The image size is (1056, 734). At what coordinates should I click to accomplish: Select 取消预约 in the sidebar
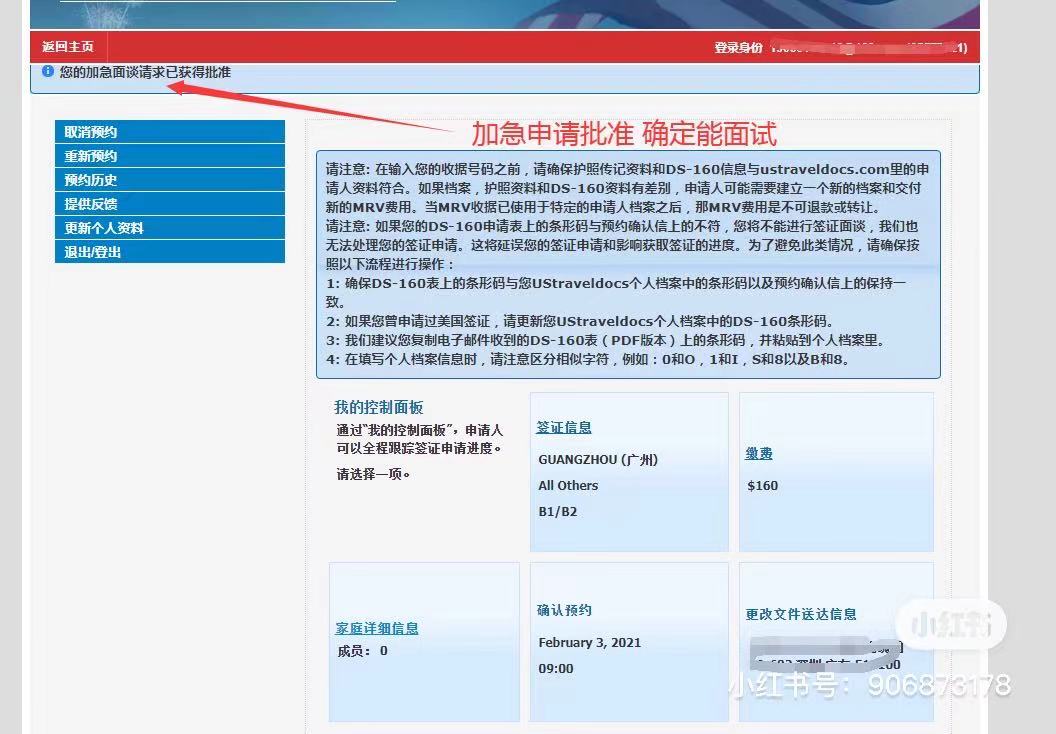(91, 132)
